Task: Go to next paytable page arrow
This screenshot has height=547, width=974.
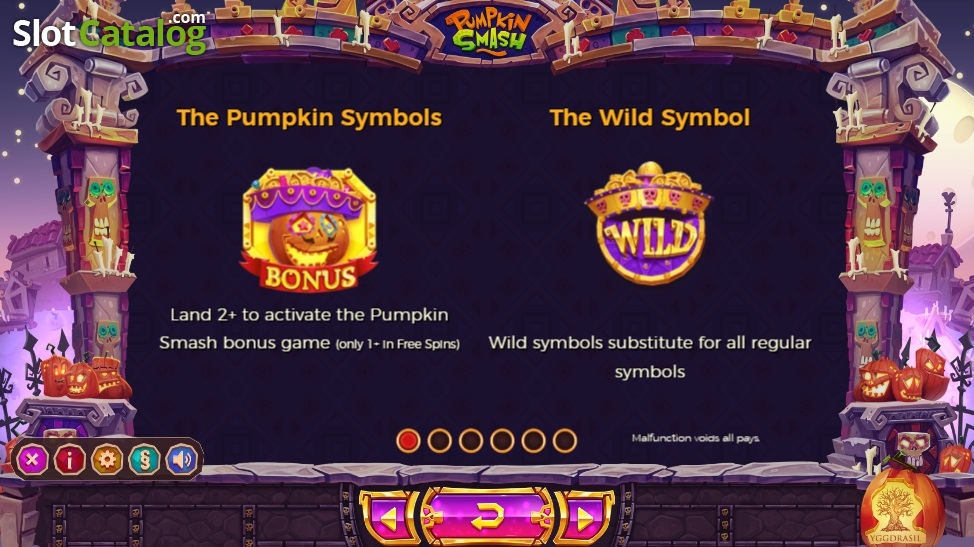Action: point(584,518)
